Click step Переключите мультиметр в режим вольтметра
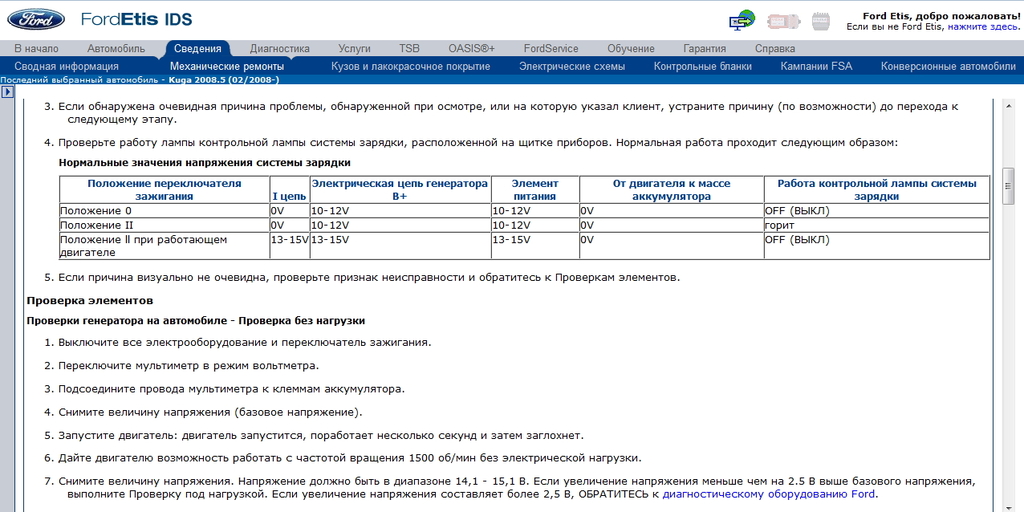 pyautogui.click(x=188, y=366)
